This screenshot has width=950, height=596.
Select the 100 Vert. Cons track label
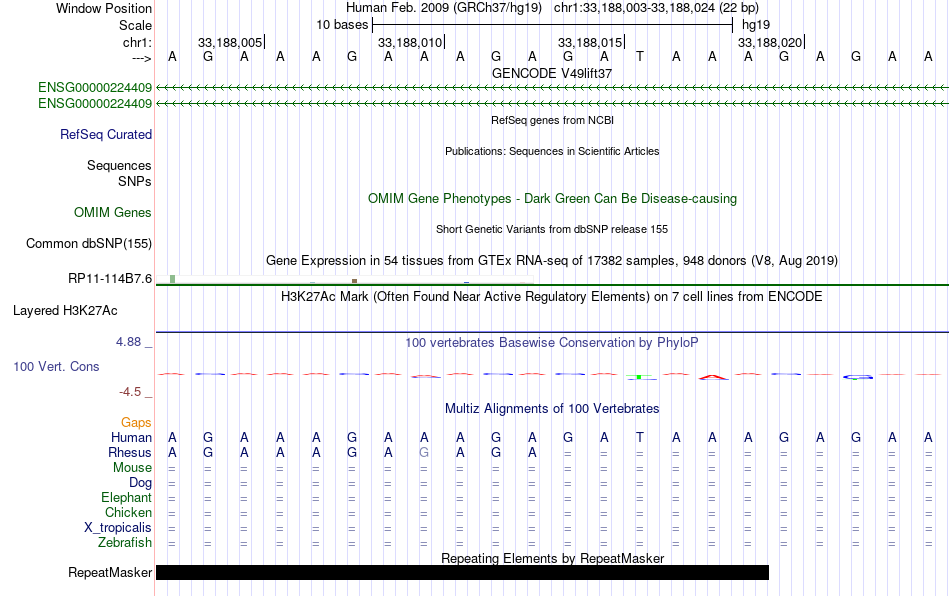pos(56,366)
